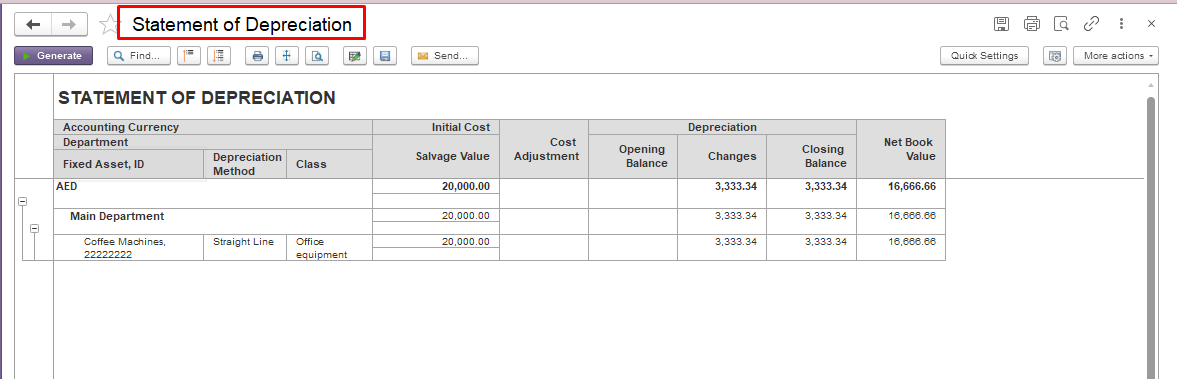
Task: Open report options gear icon next to Quick Settings
Action: pos(1055,56)
